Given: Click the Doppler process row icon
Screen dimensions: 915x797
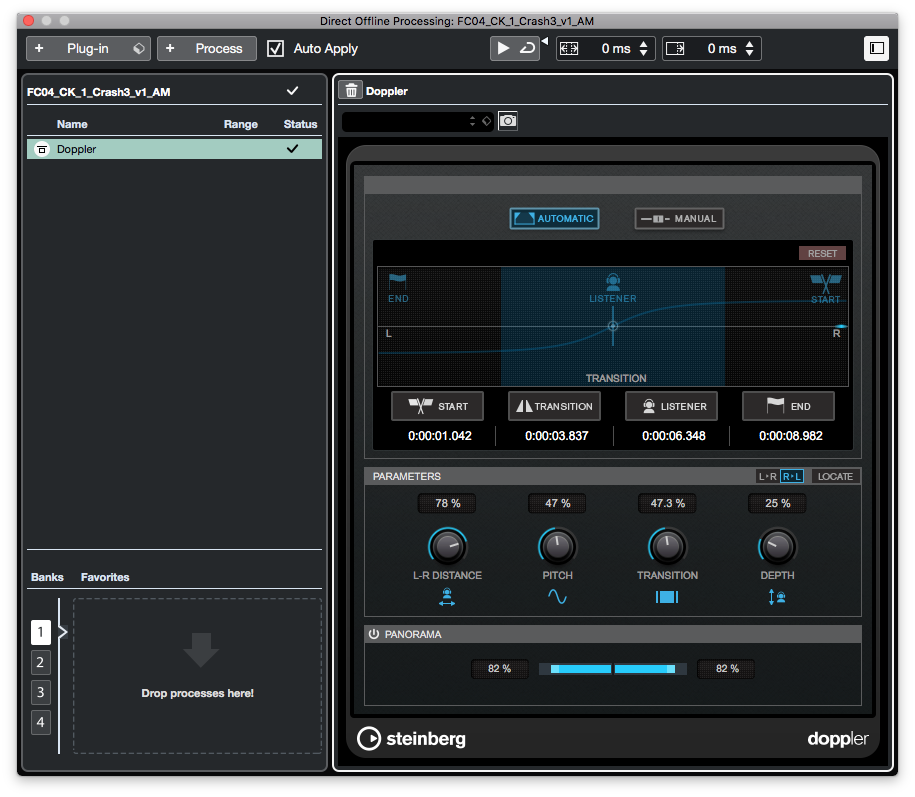Looking at the screenshot, I should [x=41, y=149].
